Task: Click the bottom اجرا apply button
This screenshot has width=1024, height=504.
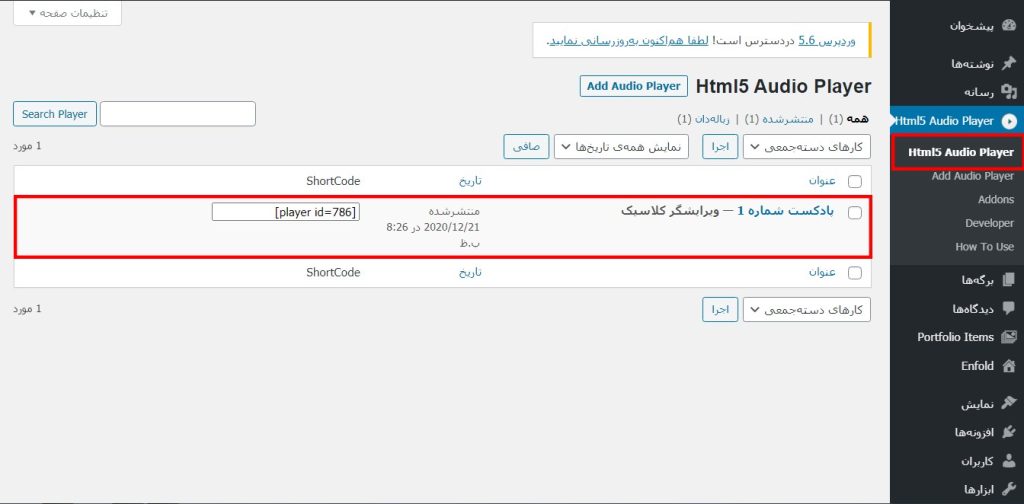Action: 720,309
